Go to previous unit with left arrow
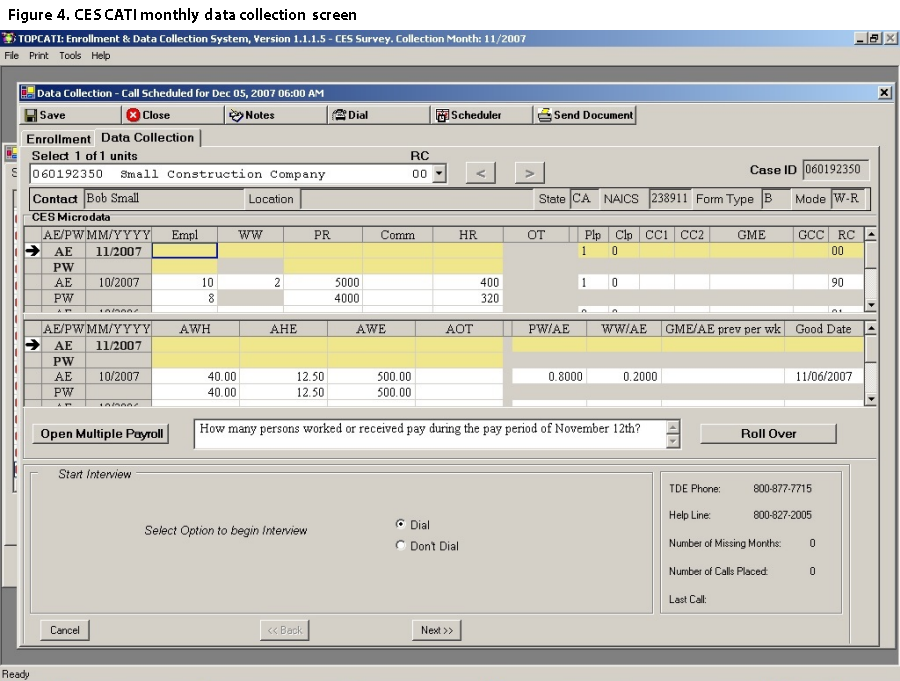Image resolution: width=900 pixels, height=681 pixels. point(480,173)
